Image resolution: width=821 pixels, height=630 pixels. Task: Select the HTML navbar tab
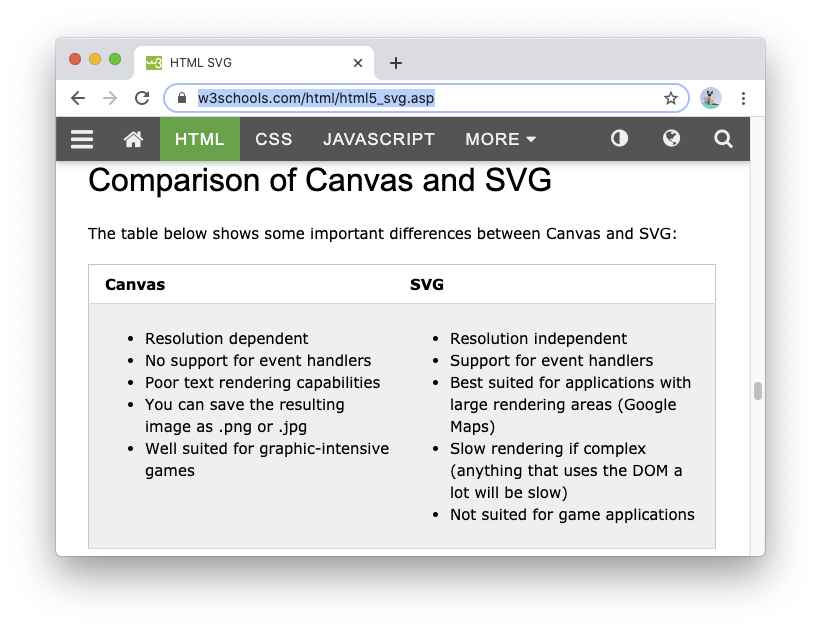pyautogui.click(x=200, y=139)
